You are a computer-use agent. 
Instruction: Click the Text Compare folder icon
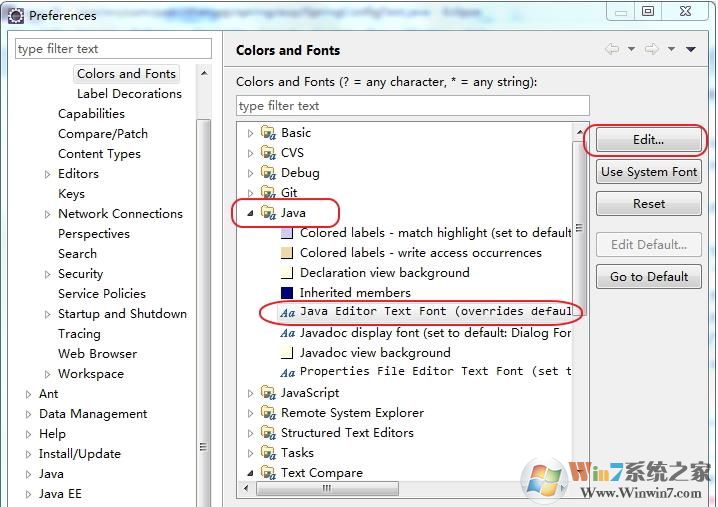[268, 473]
